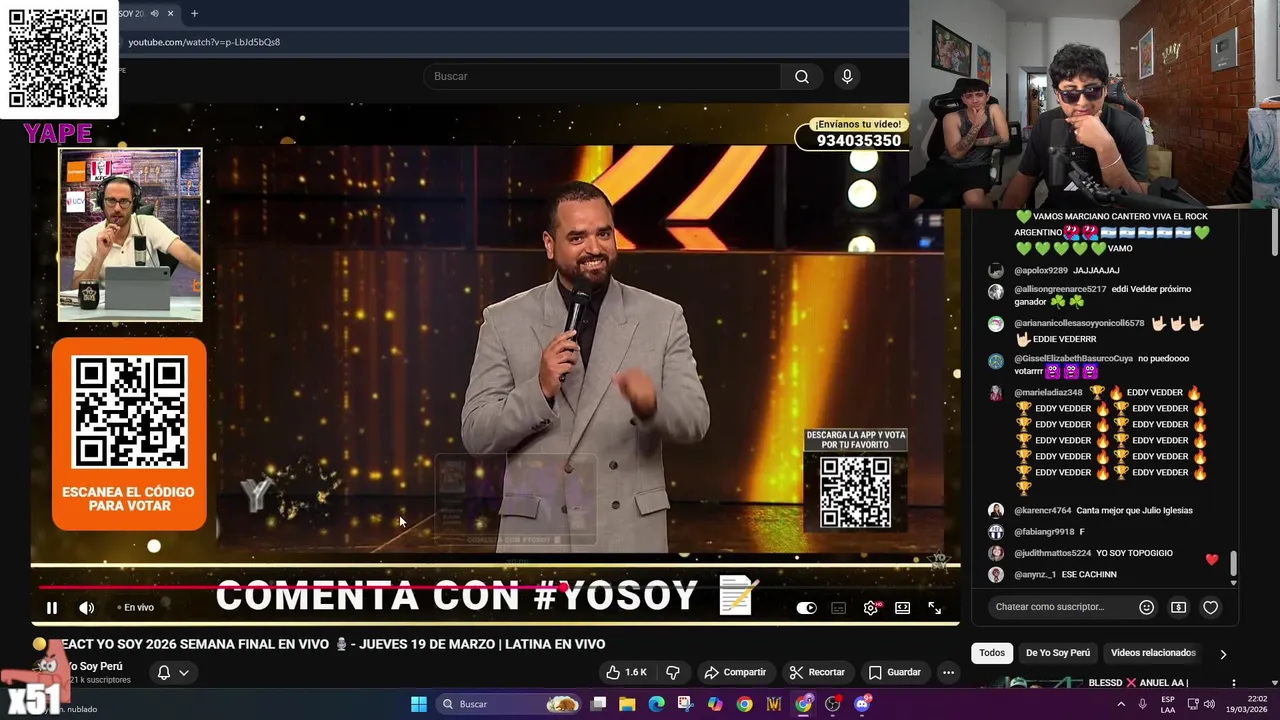
Task: Enter fullscreen on the video
Action: point(935,607)
